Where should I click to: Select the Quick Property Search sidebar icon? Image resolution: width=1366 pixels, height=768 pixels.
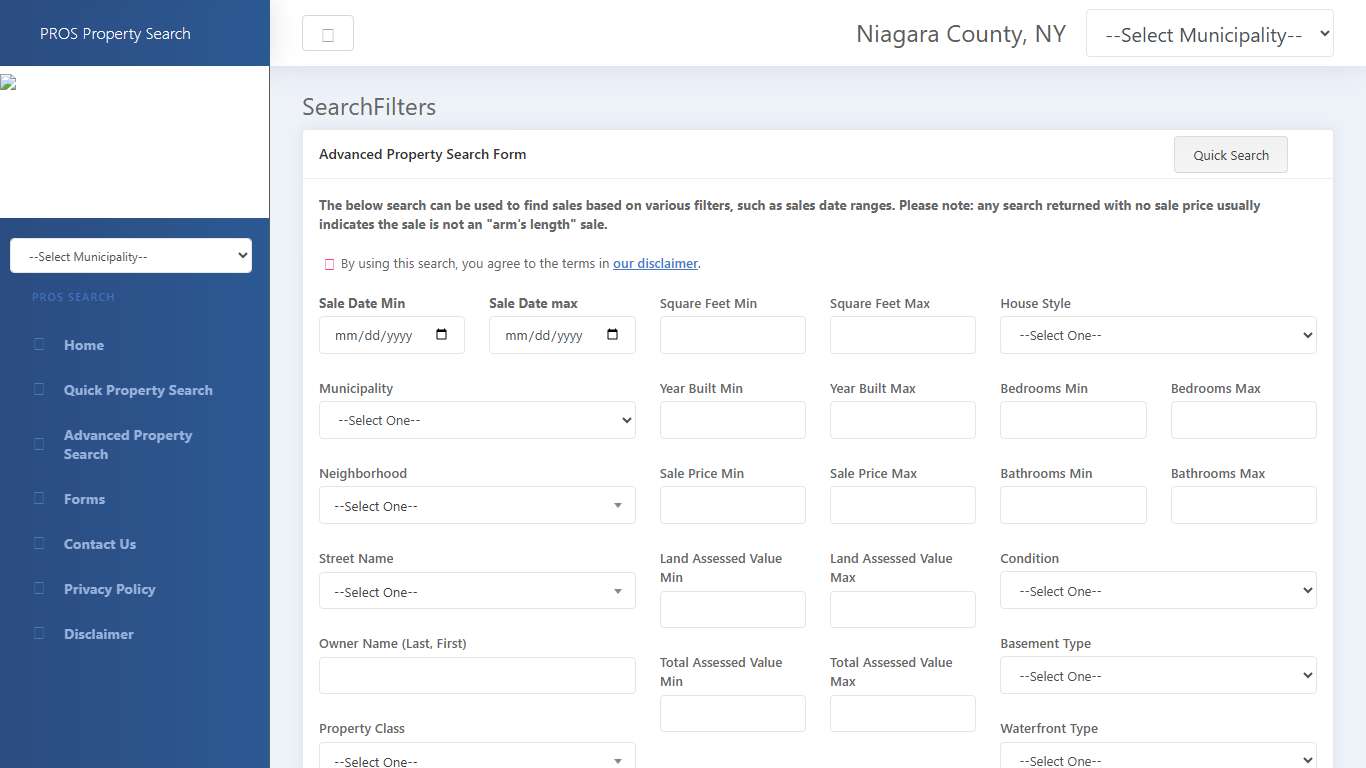pyautogui.click(x=40, y=390)
